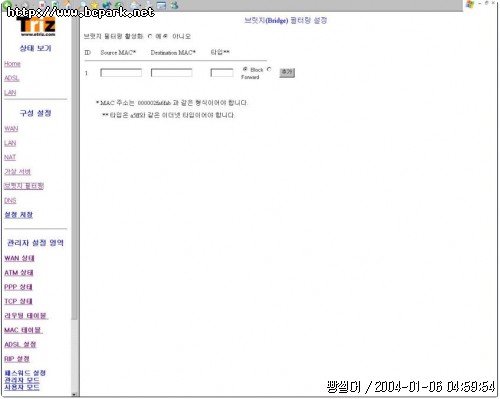Click the ID column header
The height and width of the screenshot is (399, 500).
tap(88, 53)
